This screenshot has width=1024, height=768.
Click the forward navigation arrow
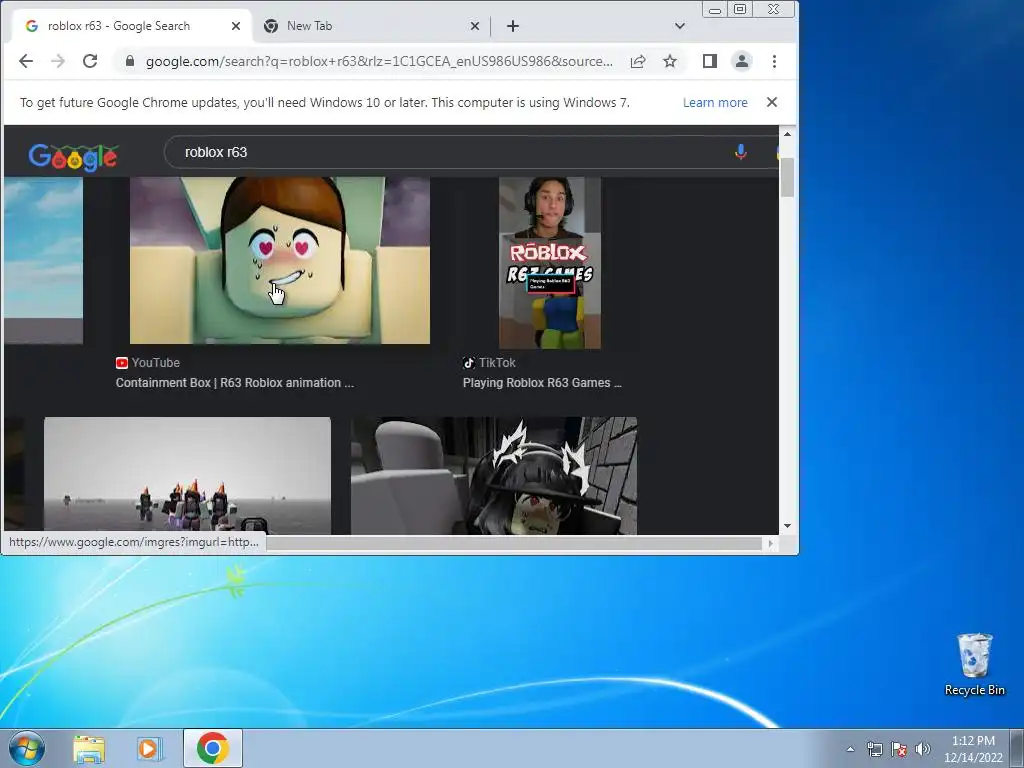[57, 61]
